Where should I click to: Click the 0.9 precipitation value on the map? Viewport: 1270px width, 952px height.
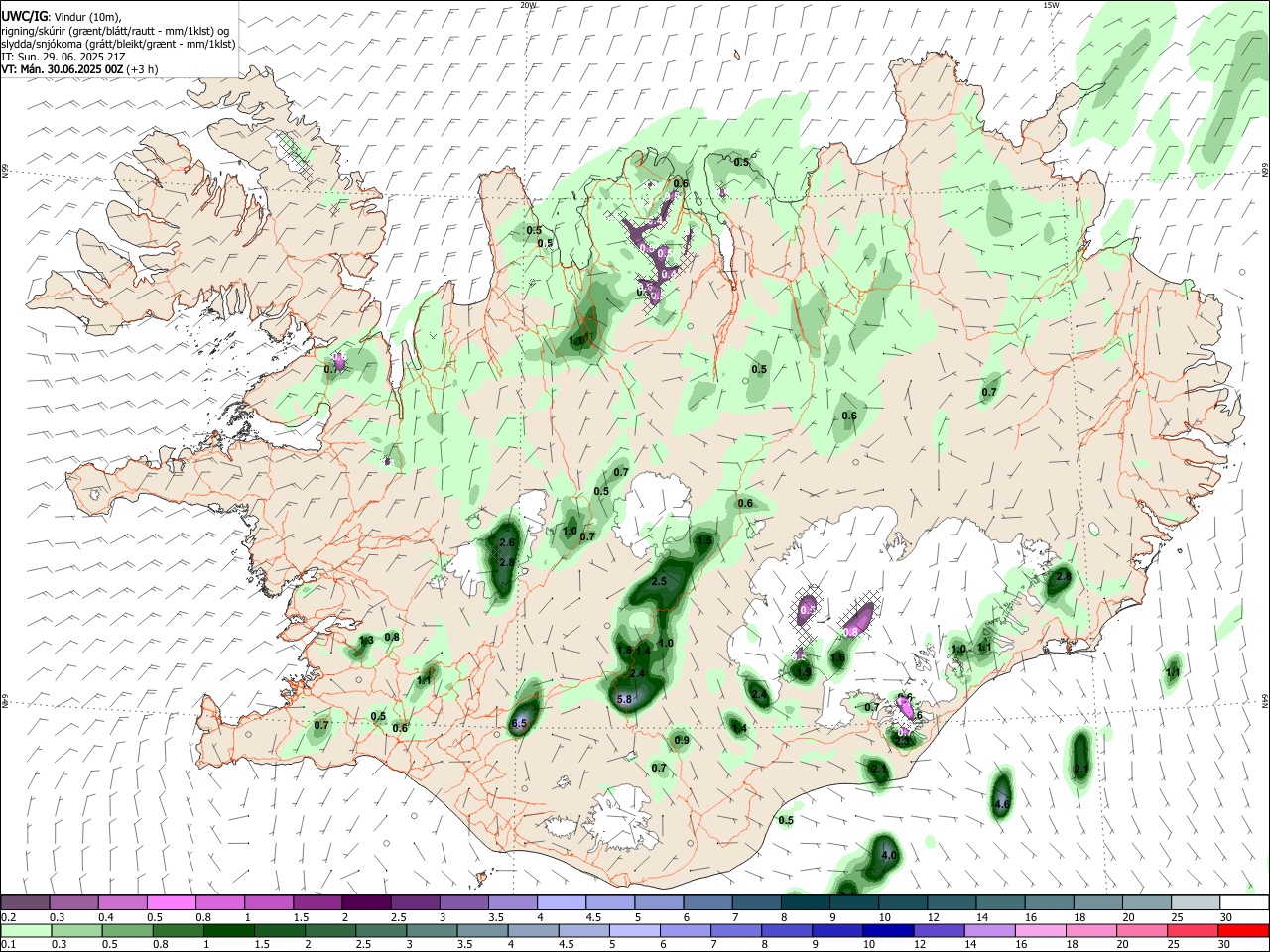pos(682,741)
